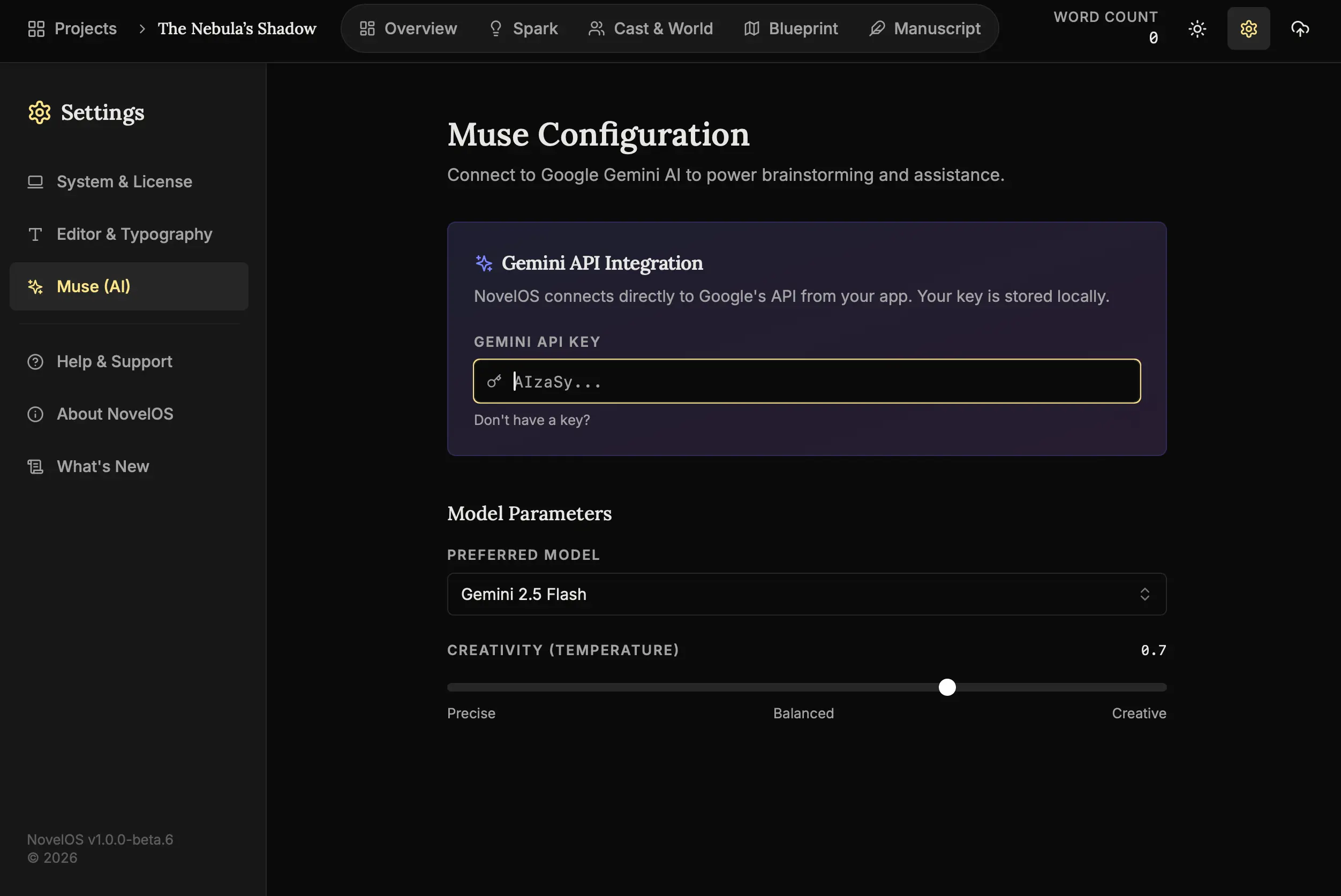Open the Cast & World tab
This screenshot has width=1341, height=896.
pos(651,28)
